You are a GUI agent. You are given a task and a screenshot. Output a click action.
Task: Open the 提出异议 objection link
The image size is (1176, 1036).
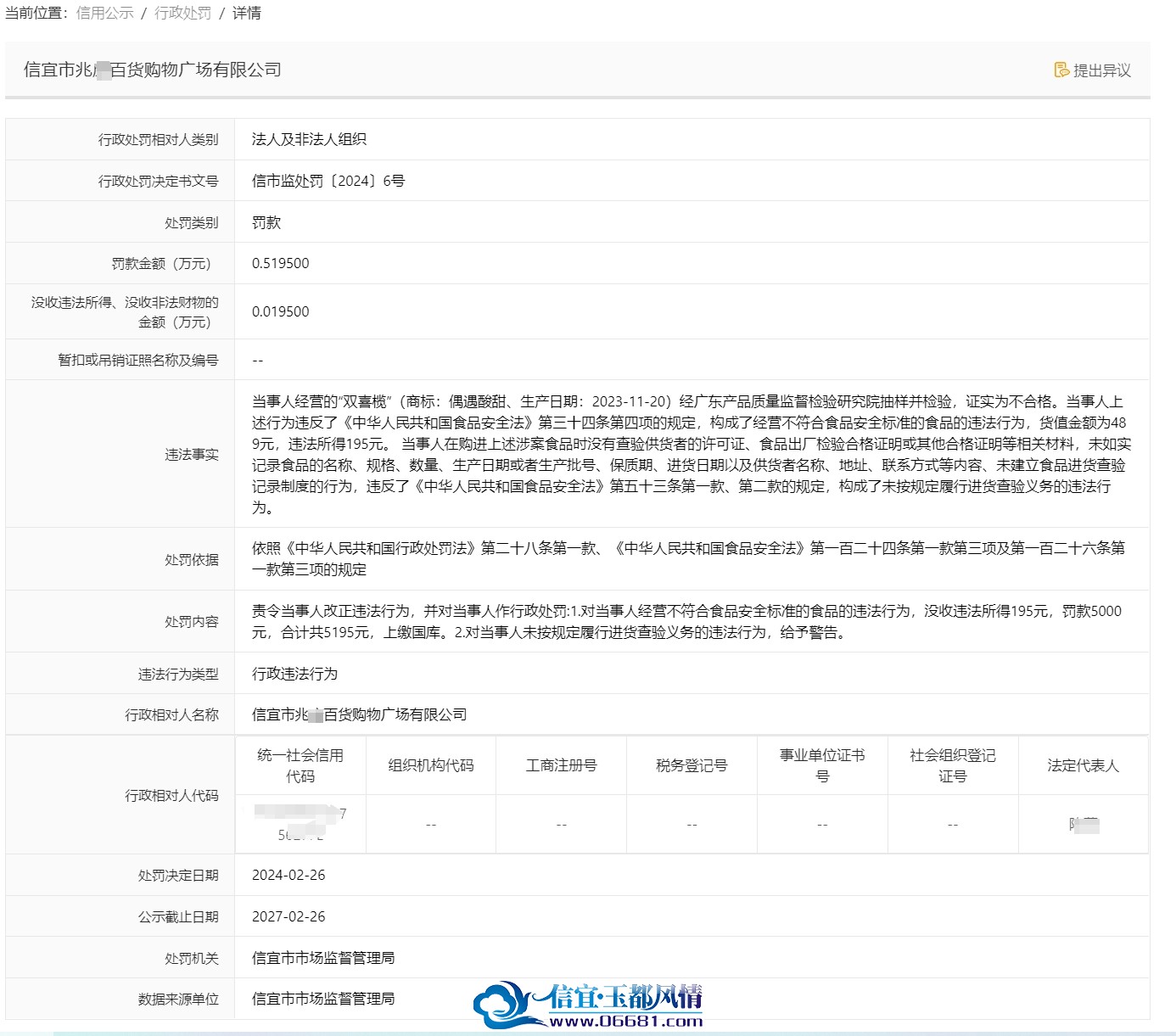pos(1093,70)
